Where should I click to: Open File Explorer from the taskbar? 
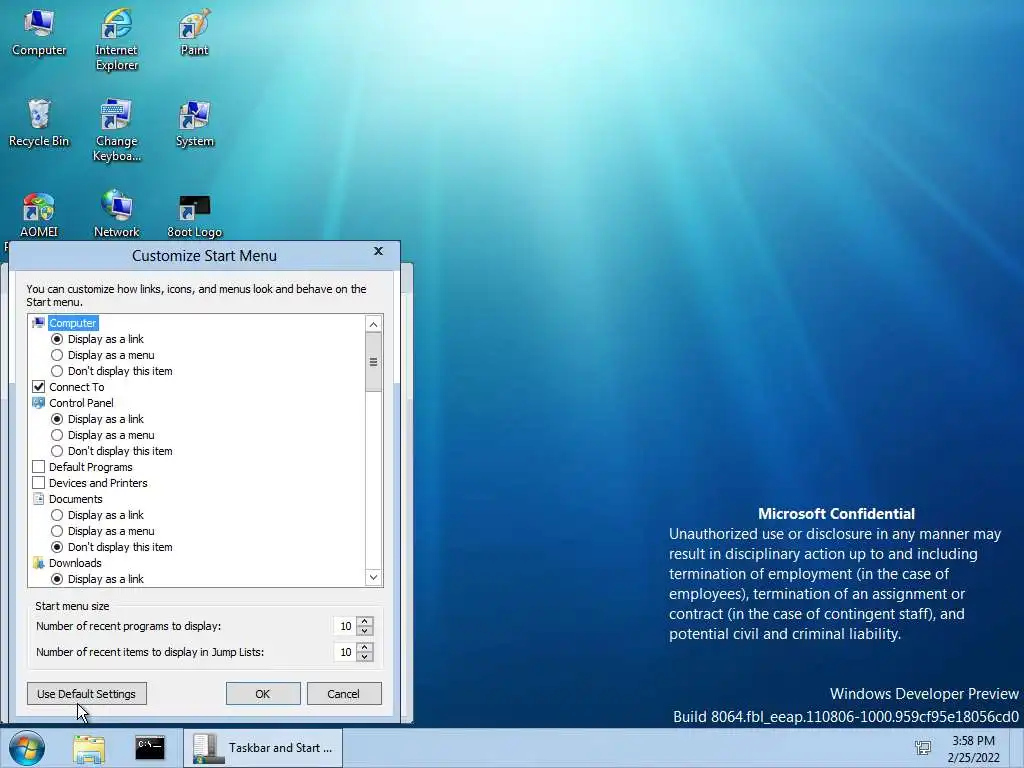(x=89, y=748)
